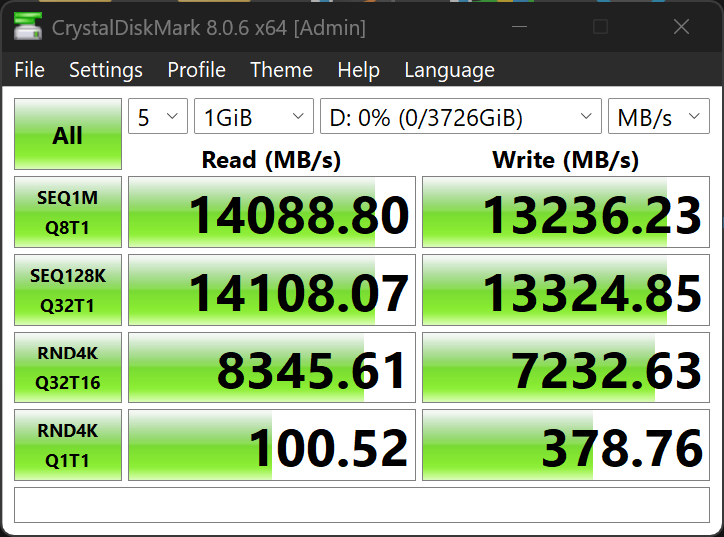Click the RND4K Q1T1 write value 378.76
The height and width of the screenshot is (537, 724).
coord(566,445)
